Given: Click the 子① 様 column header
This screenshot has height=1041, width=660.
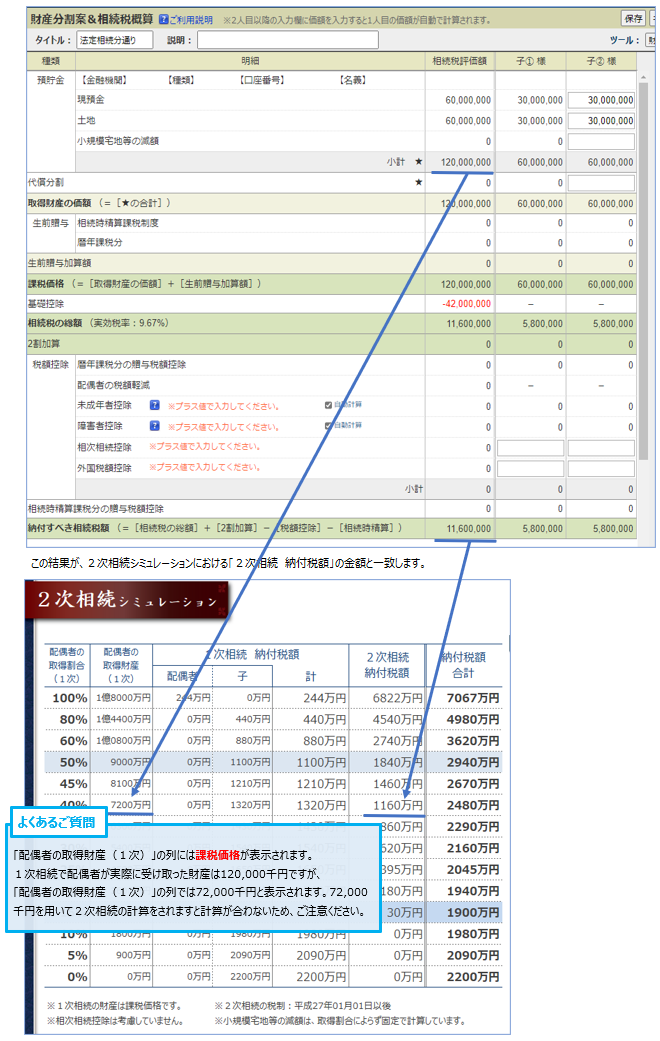Looking at the screenshot, I should 530,61.
